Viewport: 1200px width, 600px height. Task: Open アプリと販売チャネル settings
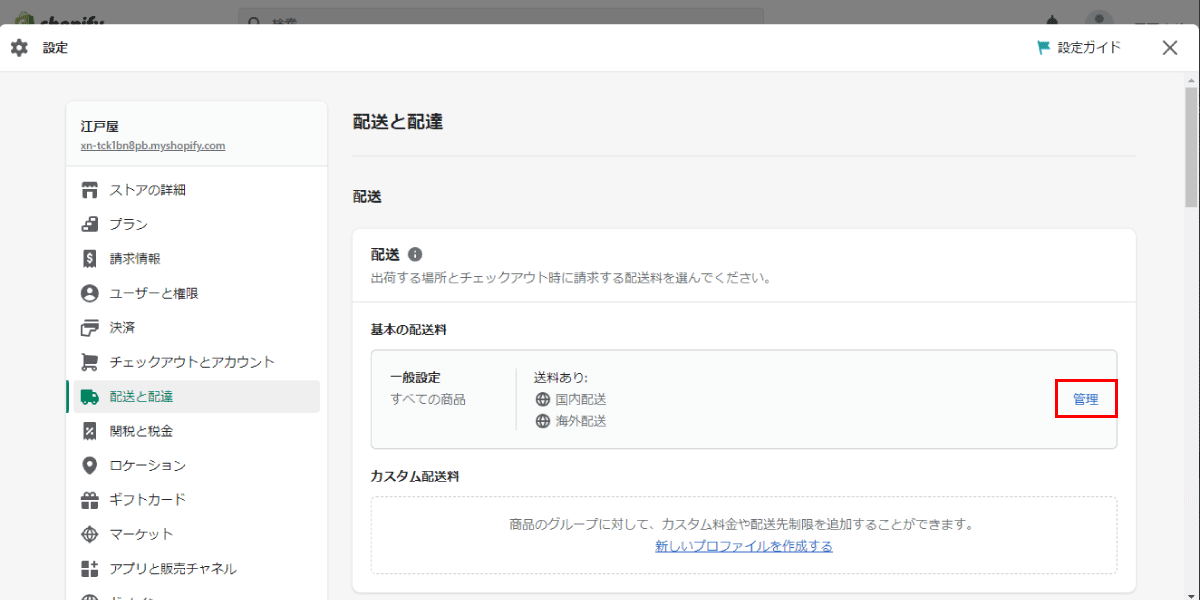(x=197, y=568)
